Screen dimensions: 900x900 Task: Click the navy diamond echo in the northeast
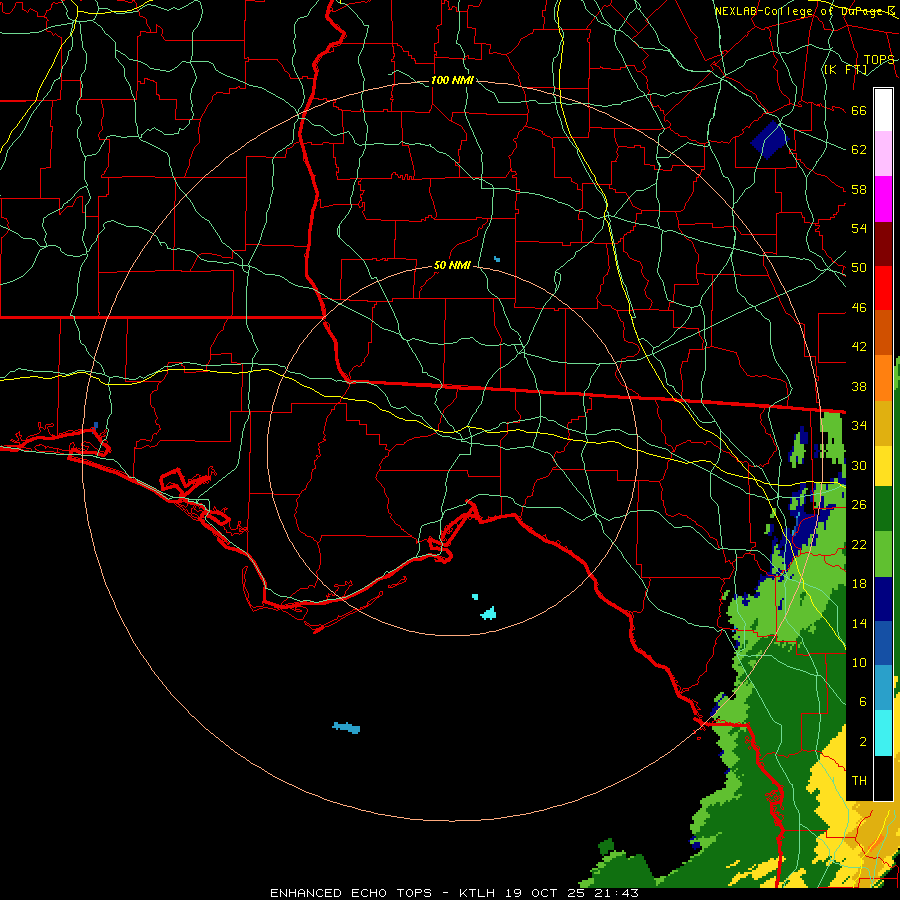point(769,140)
